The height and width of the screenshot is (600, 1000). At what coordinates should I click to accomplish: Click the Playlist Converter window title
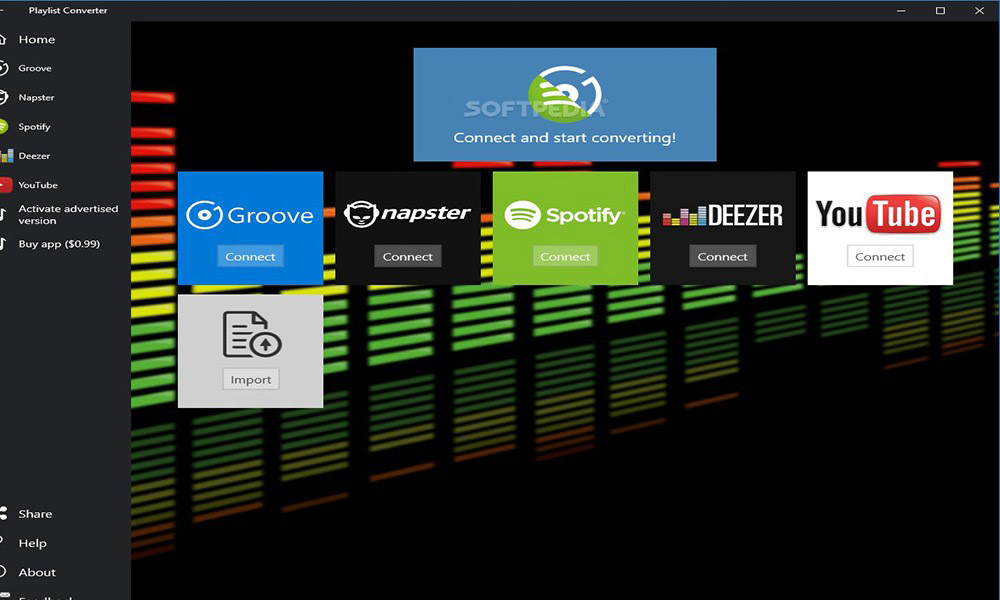pos(68,10)
